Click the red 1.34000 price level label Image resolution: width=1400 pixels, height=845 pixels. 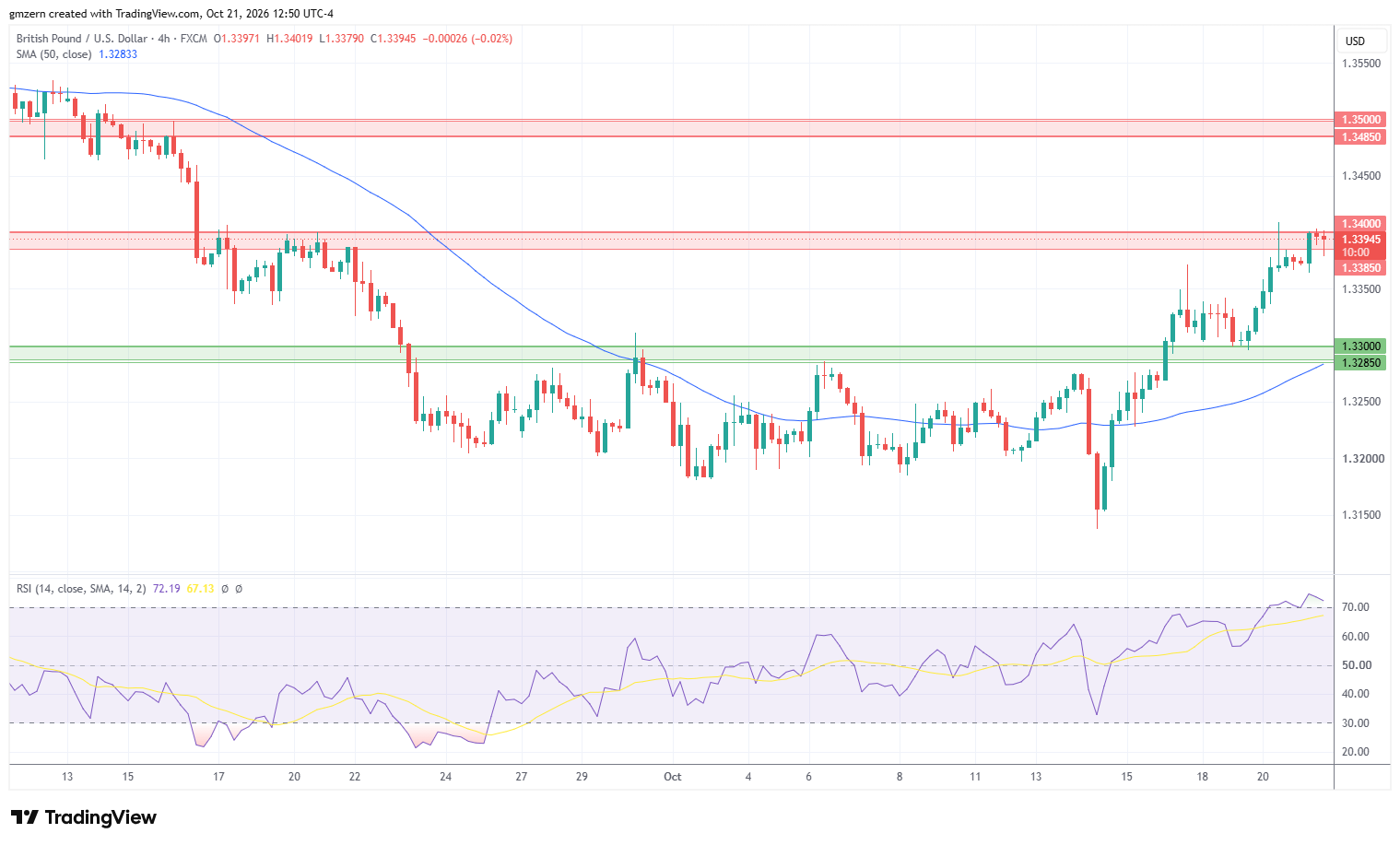(x=1361, y=224)
